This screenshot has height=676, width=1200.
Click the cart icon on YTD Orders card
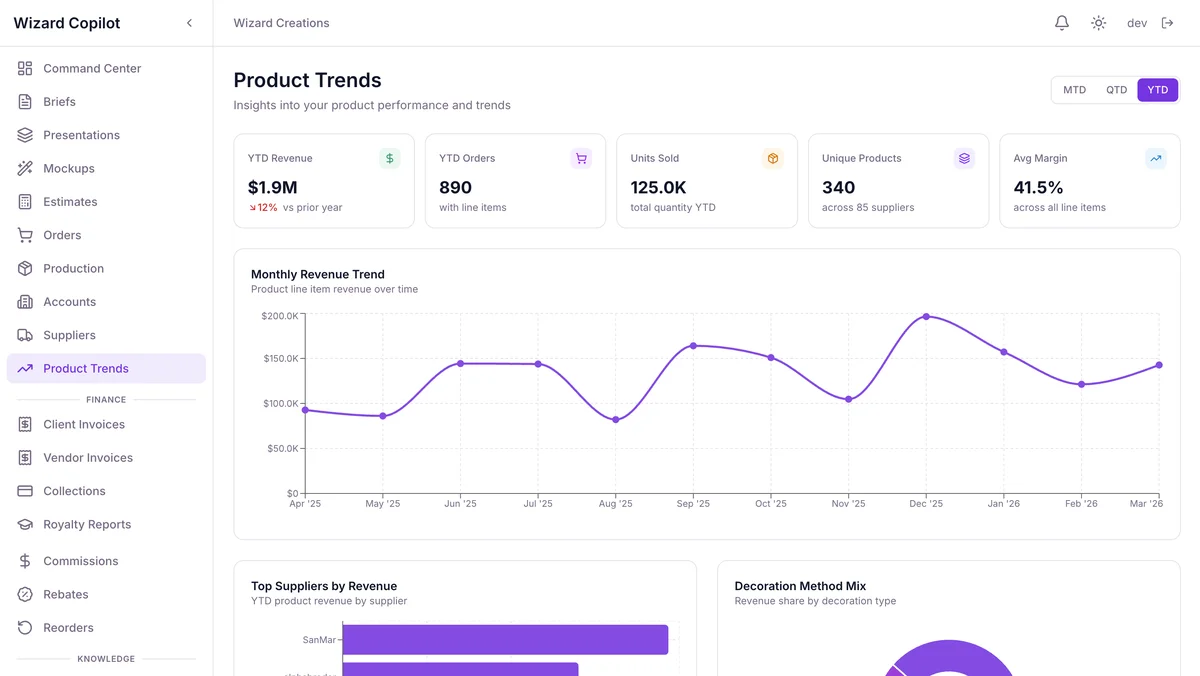coord(581,158)
